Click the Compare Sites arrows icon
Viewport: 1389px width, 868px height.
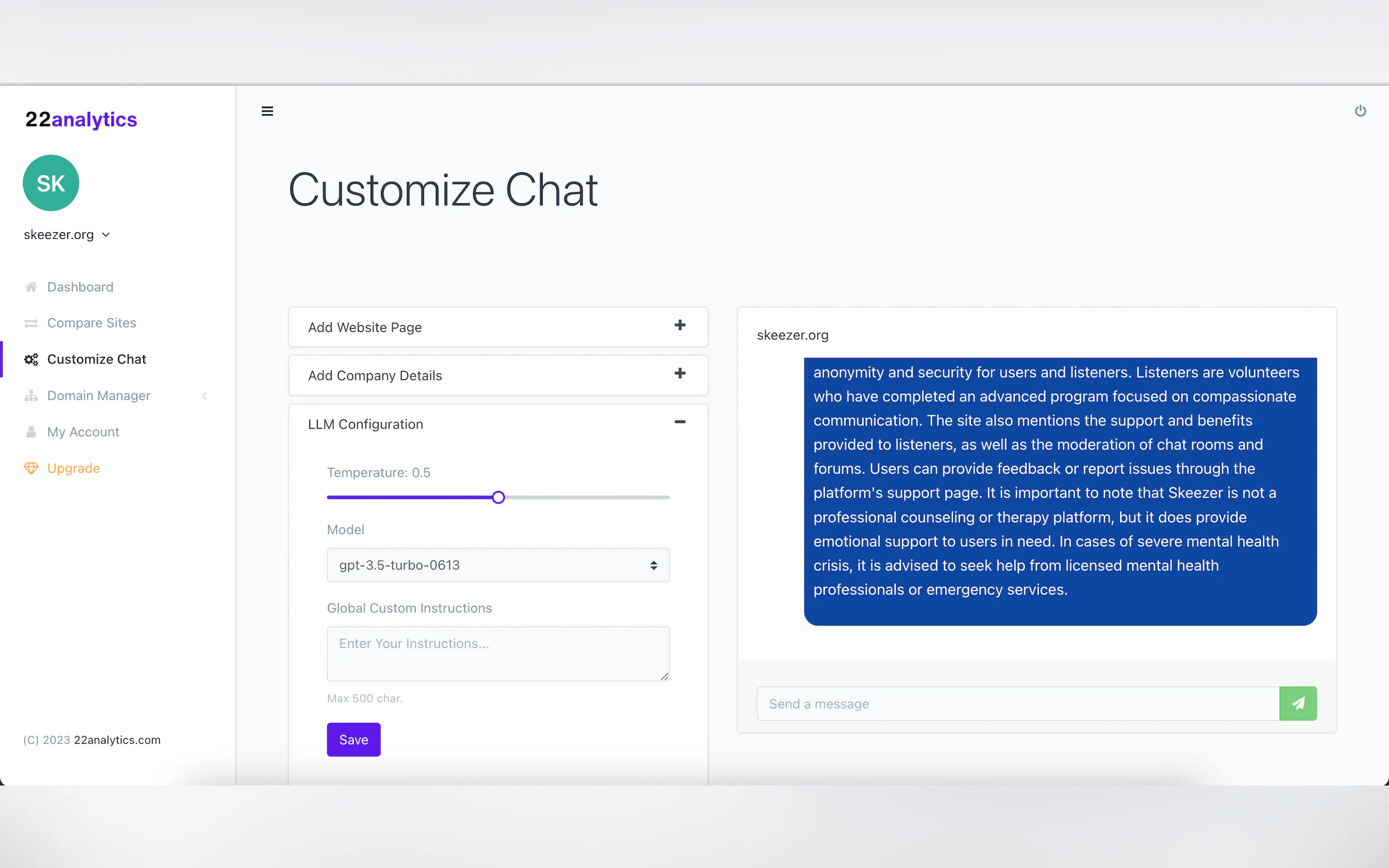[x=31, y=323]
